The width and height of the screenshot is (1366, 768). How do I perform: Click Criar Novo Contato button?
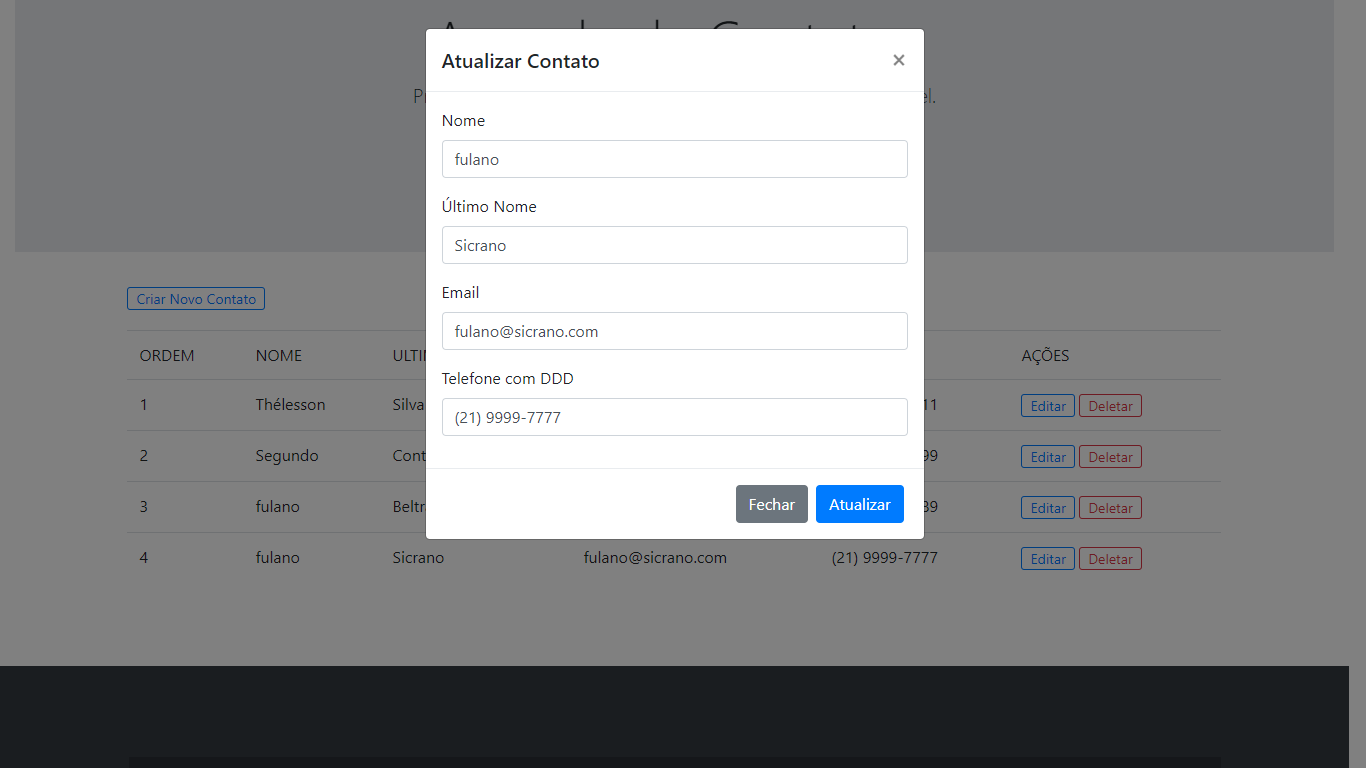tap(196, 299)
